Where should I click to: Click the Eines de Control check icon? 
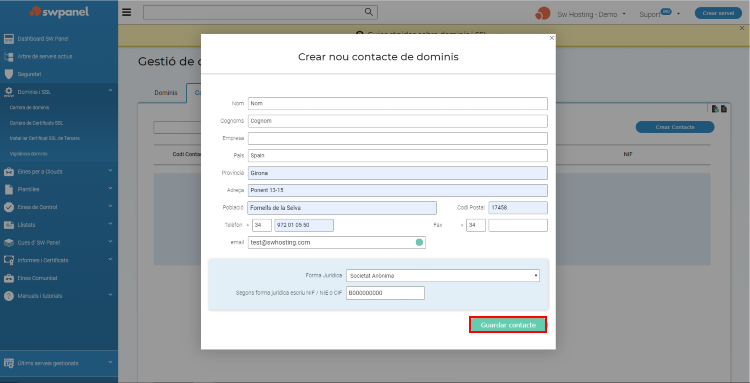click(9, 207)
